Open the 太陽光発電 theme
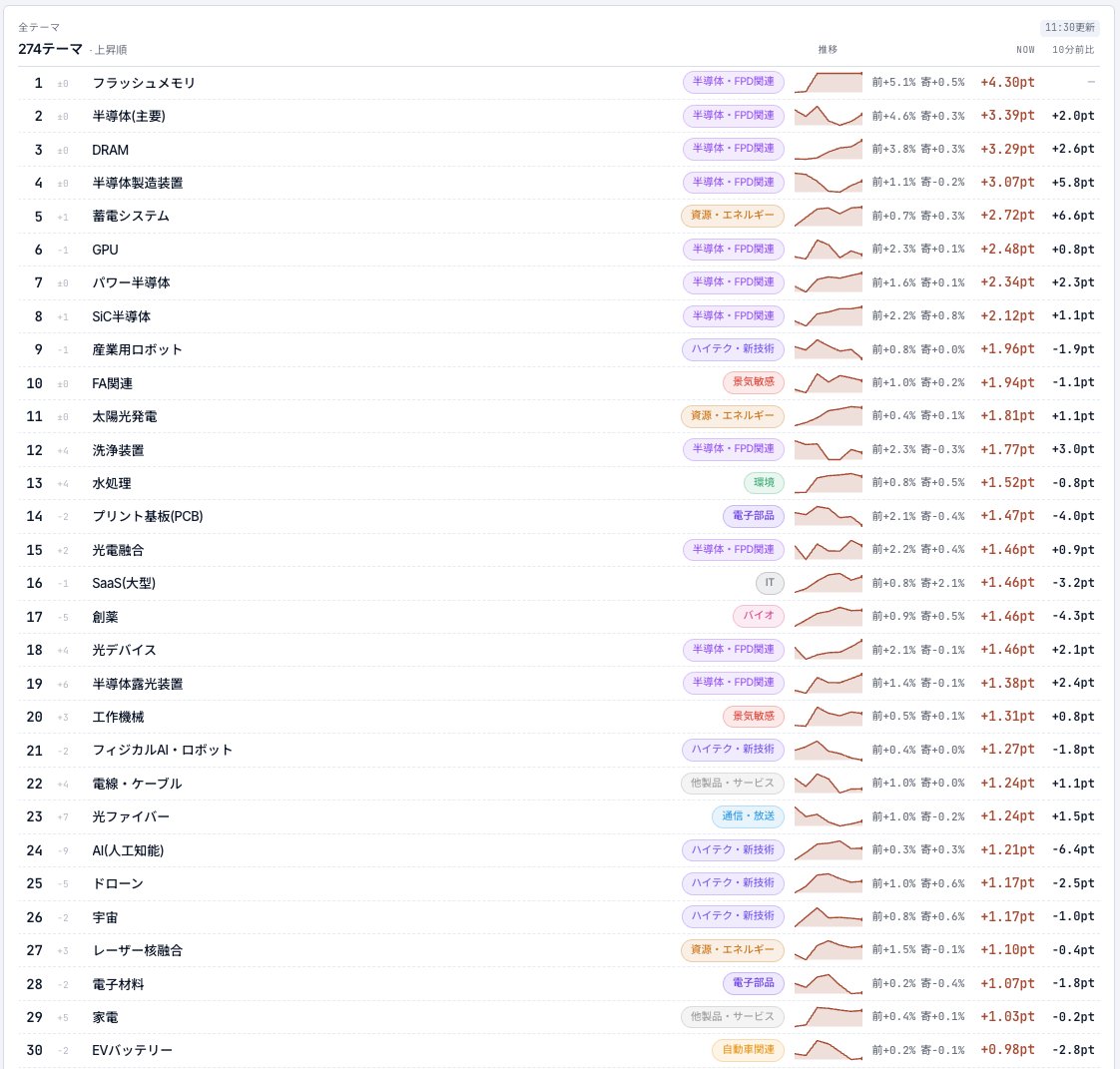The width and height of the screenshot is (1120, 1069). click(125, 416)
